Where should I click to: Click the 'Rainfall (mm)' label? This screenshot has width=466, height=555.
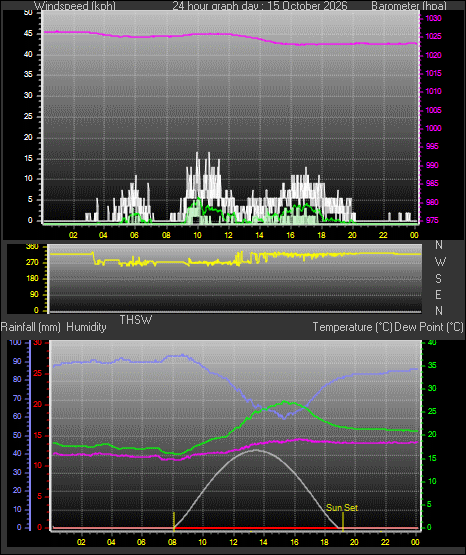[30, 327]
